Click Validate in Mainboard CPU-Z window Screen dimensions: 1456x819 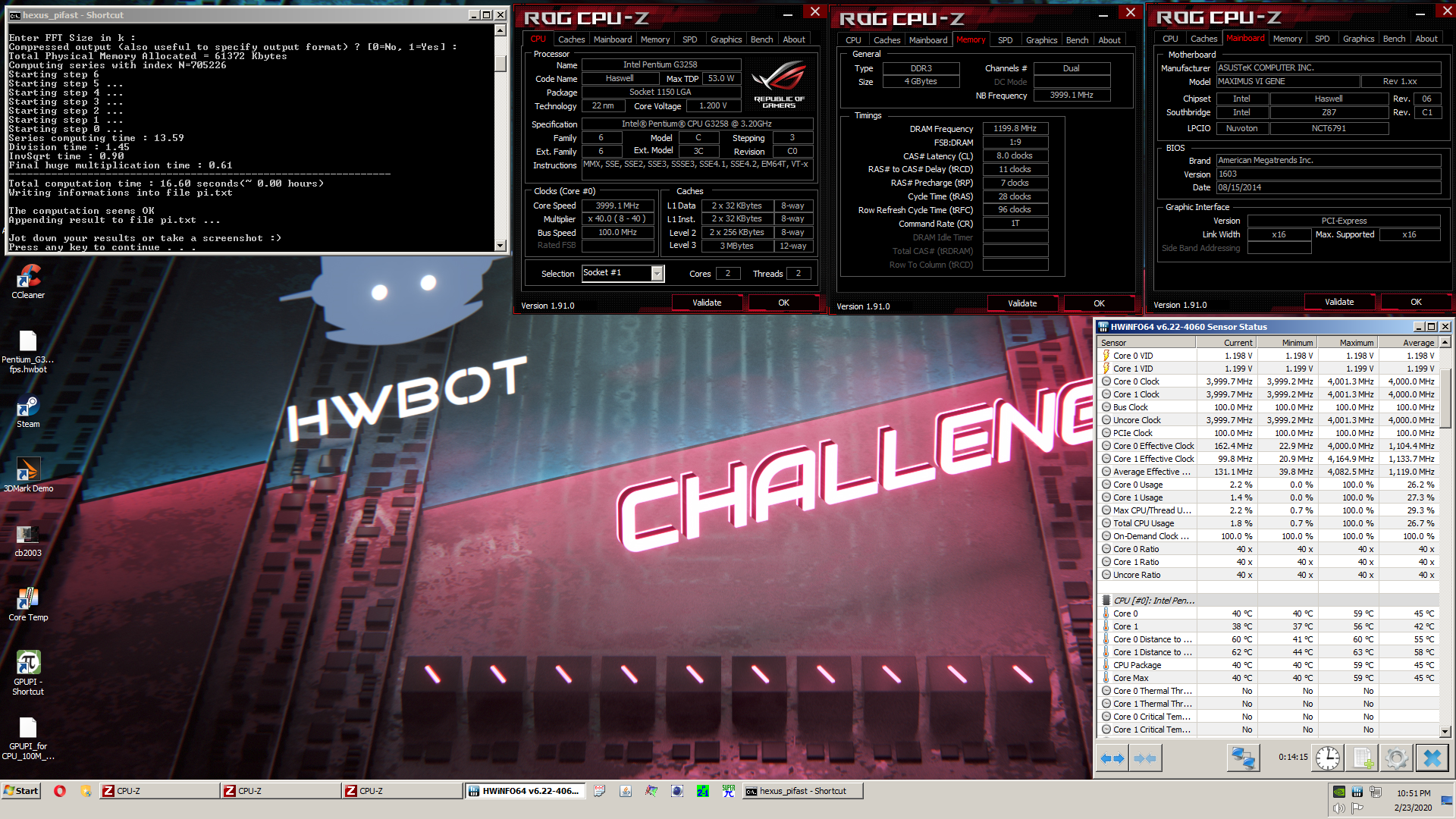pos(1339,302)
